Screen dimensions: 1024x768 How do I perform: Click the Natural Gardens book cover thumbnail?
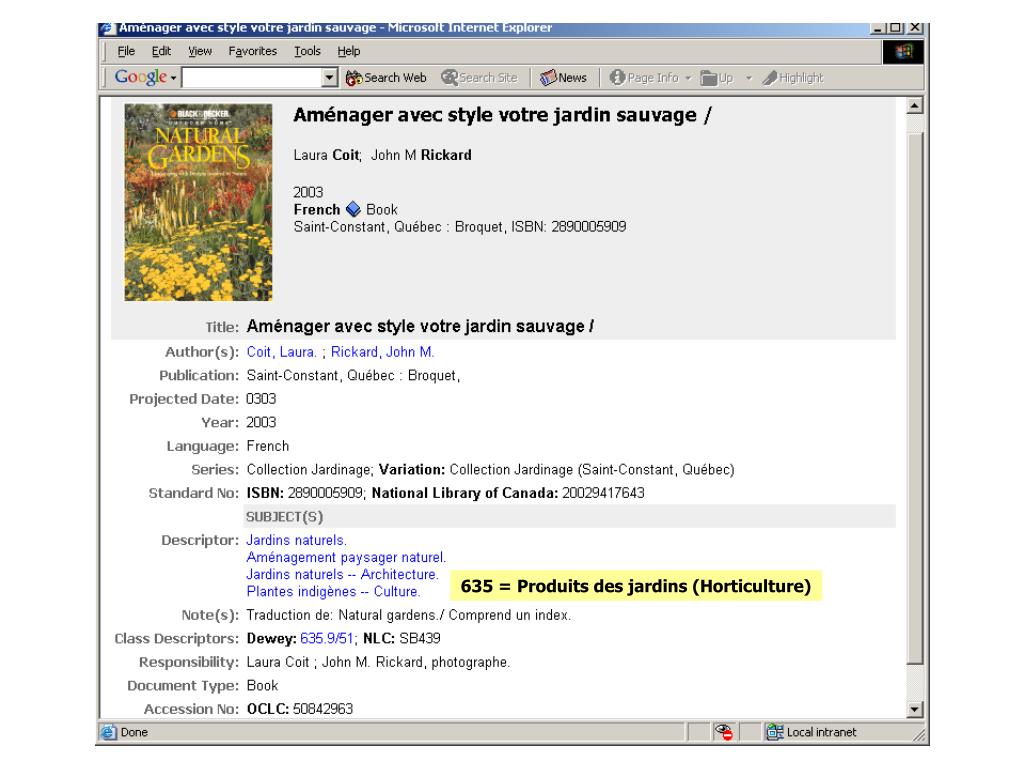click(199, 202)
